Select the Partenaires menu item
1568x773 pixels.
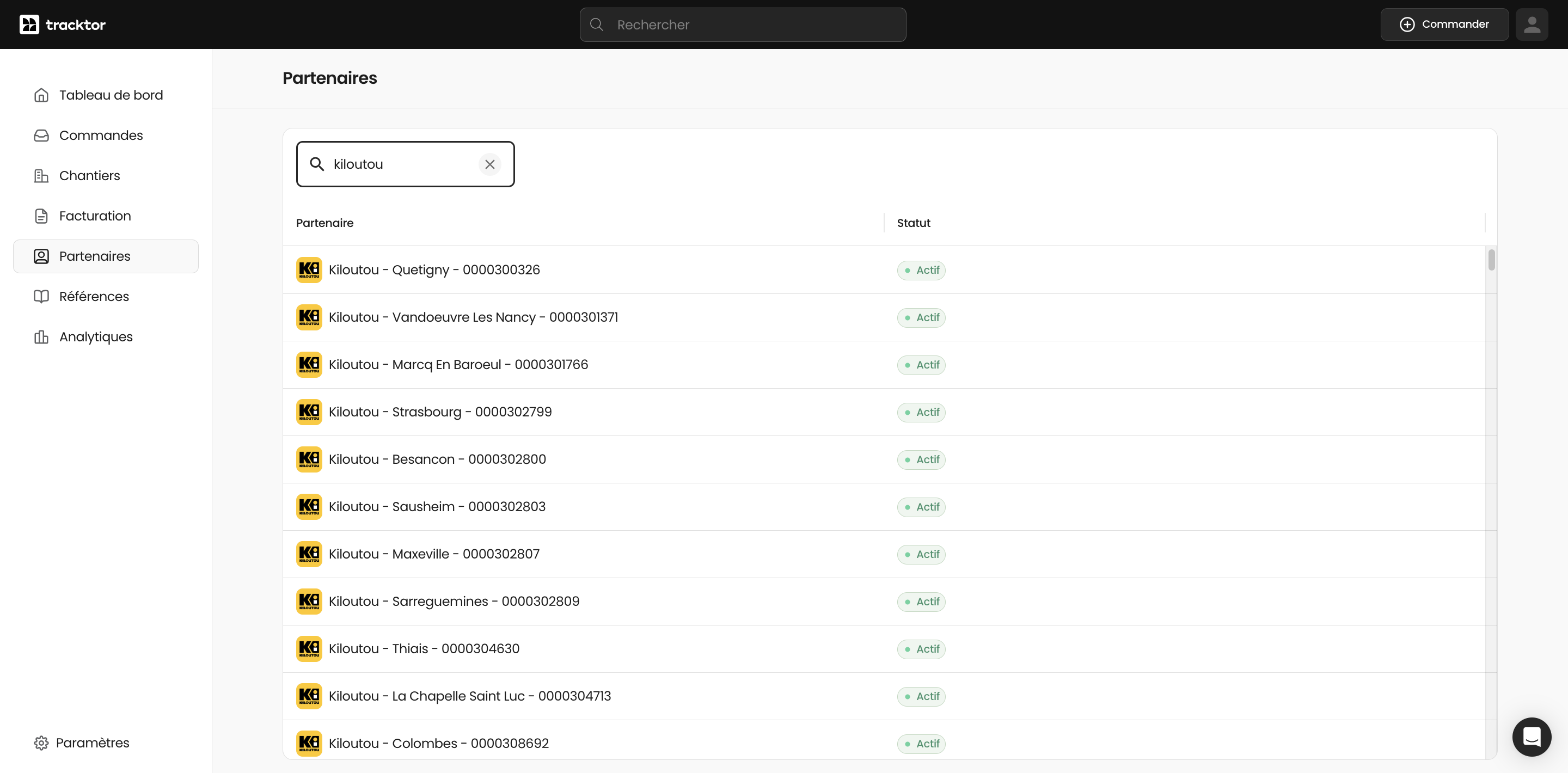[106, 256]
